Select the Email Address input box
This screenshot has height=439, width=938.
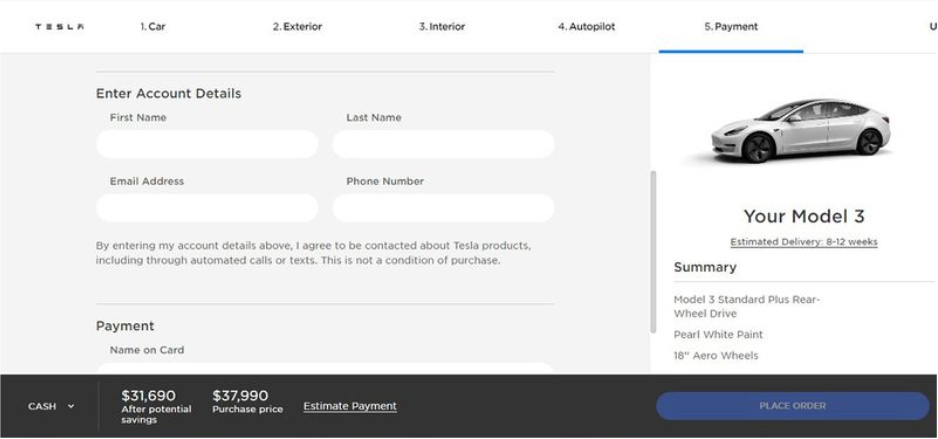point(207,208)
